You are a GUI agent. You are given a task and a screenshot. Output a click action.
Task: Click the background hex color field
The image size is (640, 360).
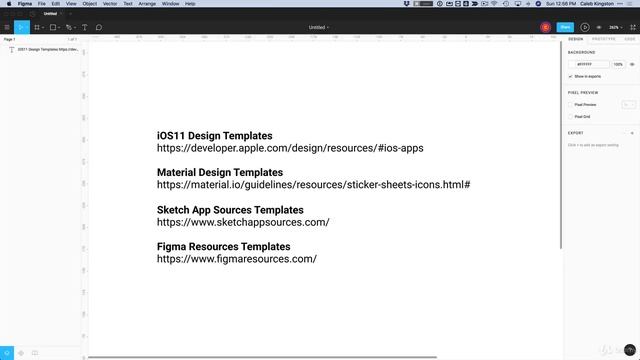pos(592,64)
